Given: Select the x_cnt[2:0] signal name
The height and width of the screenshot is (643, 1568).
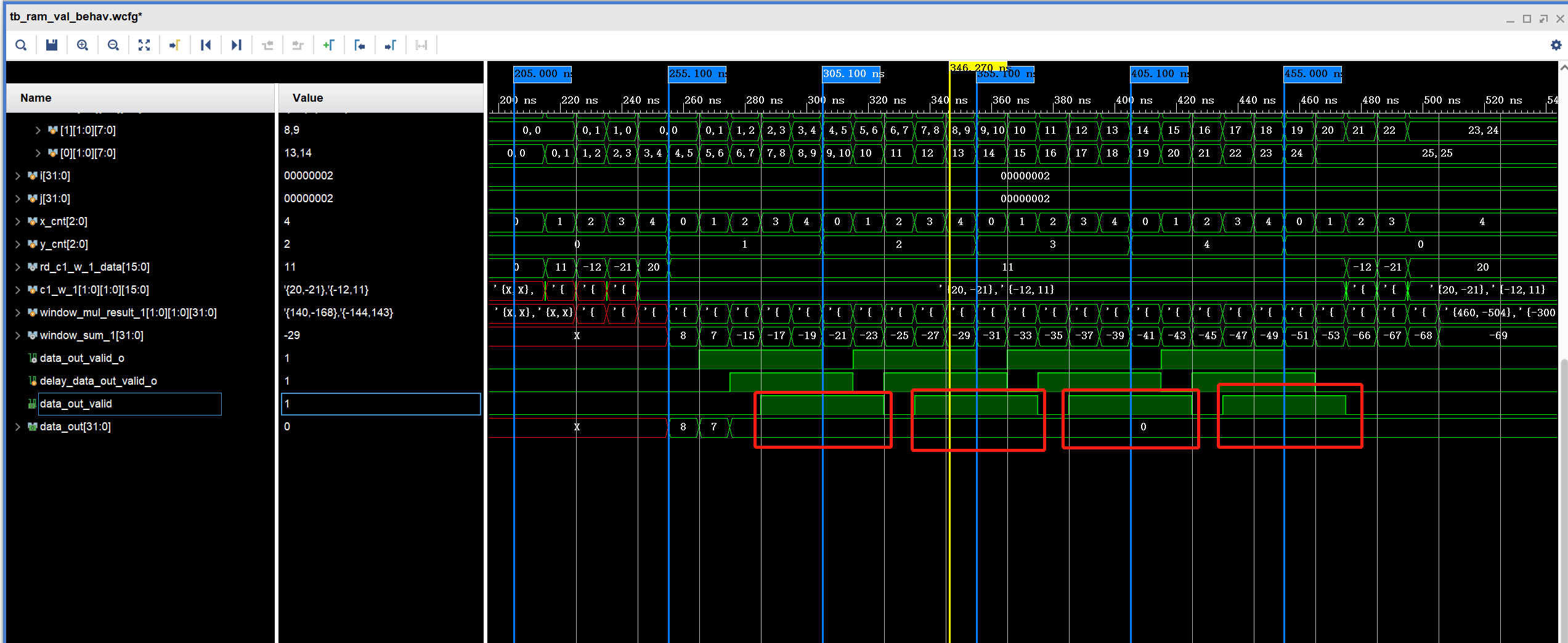Looking at the screenshot, I should (x=64, y=221).
